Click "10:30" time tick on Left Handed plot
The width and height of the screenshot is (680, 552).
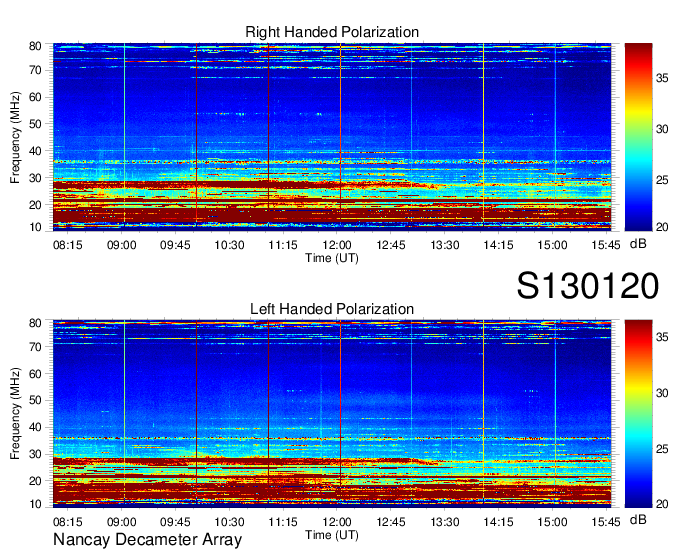tap(229, 522)
